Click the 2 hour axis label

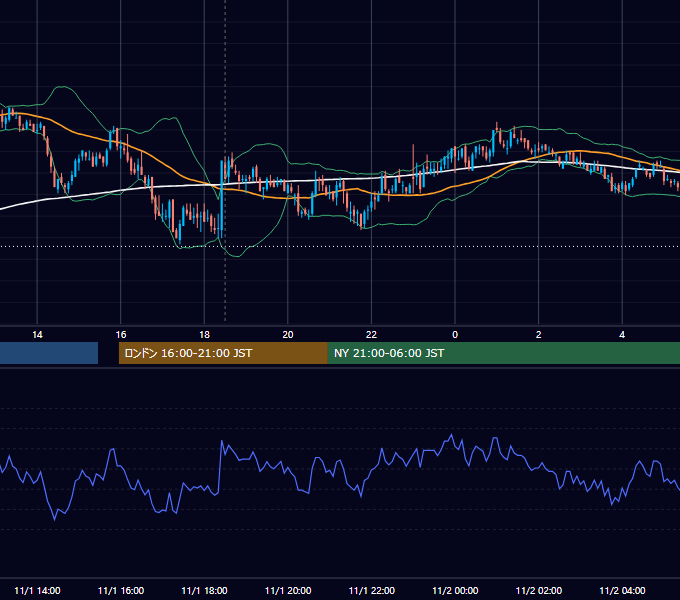[x=539, y=335]
